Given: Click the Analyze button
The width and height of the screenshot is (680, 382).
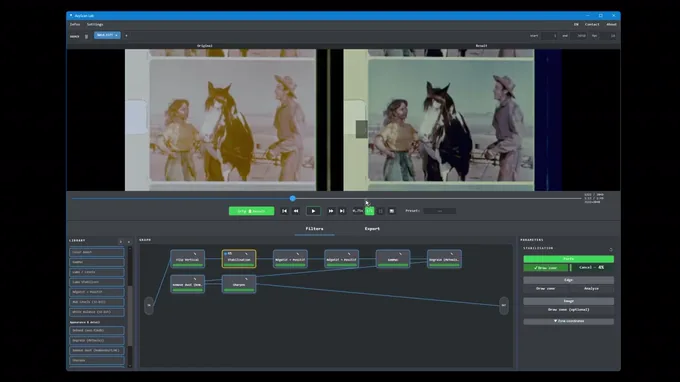Looking at the screenshot, I should (592, 289).
